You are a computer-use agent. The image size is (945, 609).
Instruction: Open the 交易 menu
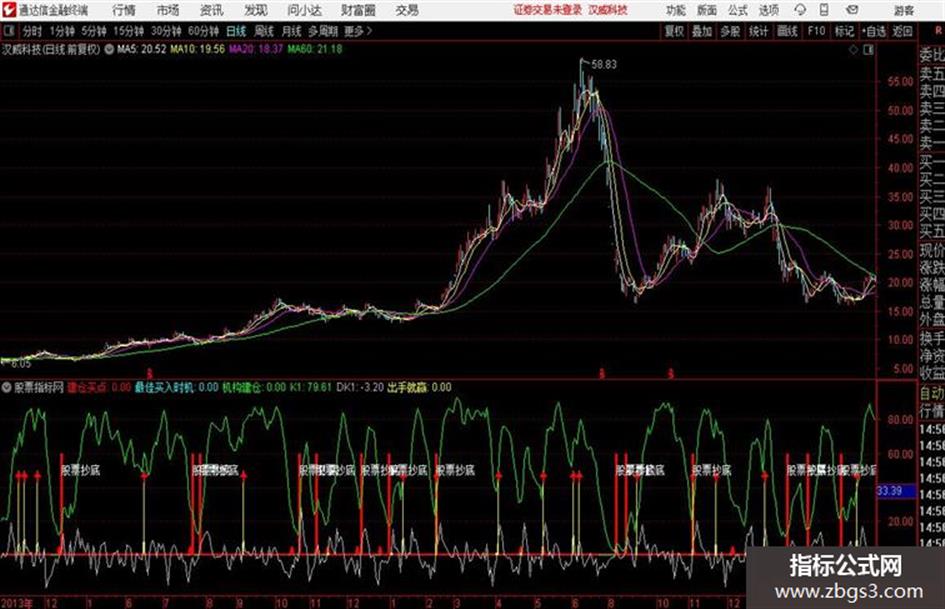[407, 10]
